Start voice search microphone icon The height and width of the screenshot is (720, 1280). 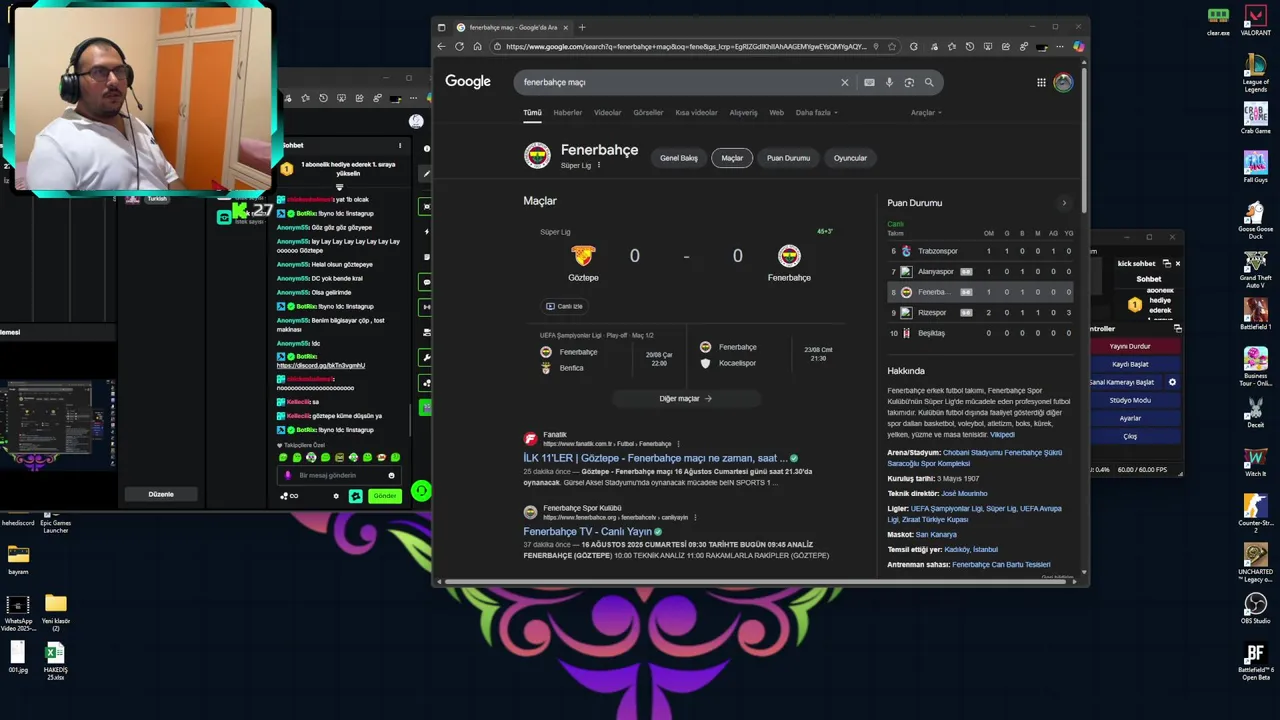889,82
